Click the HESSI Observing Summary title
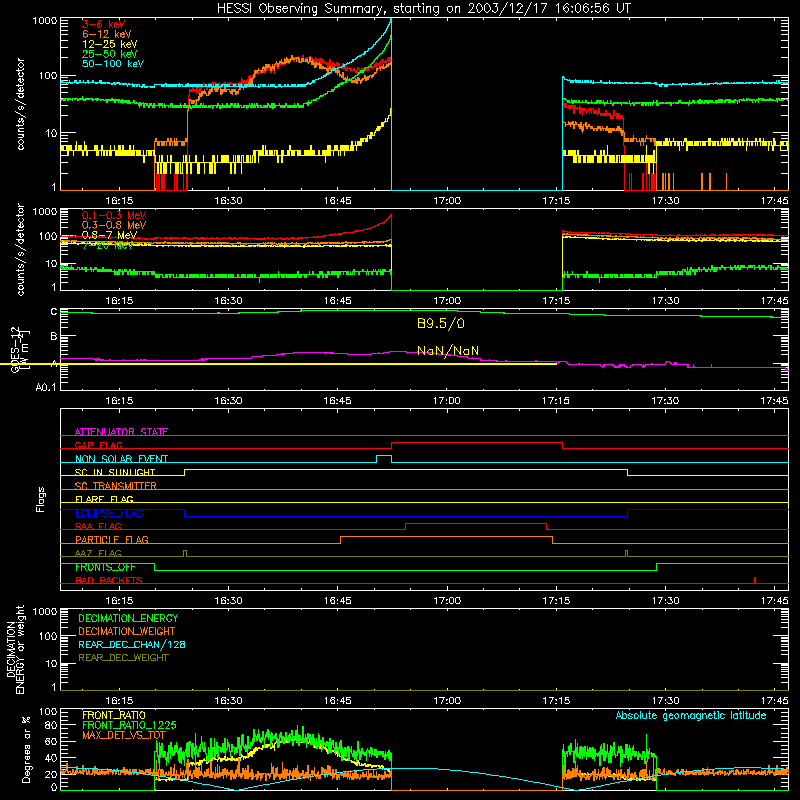The width and height of the screenshot is (800, 800). pos(423,8)
